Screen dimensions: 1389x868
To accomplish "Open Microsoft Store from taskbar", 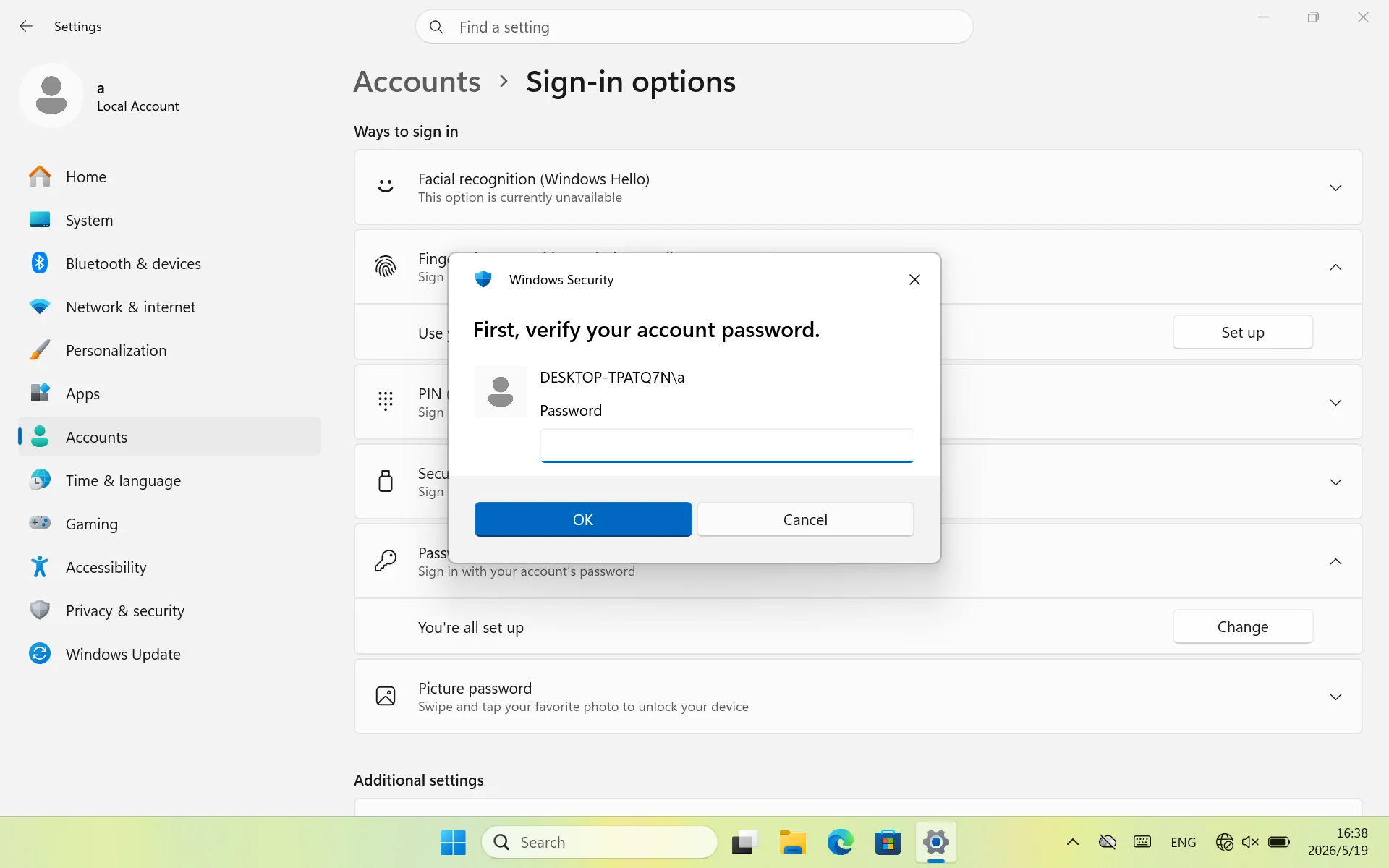I will 888,842.
